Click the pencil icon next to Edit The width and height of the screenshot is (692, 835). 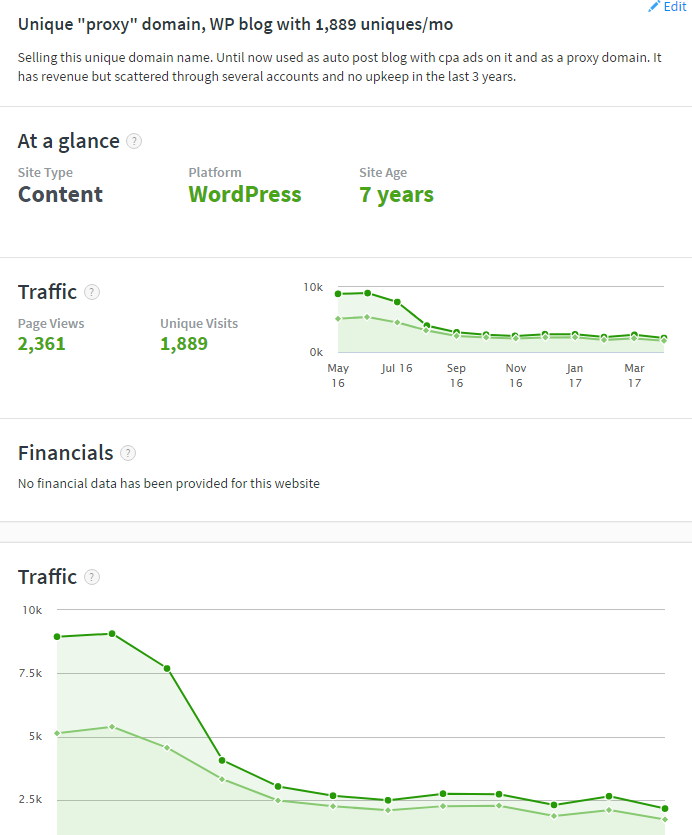click(654, 6)
